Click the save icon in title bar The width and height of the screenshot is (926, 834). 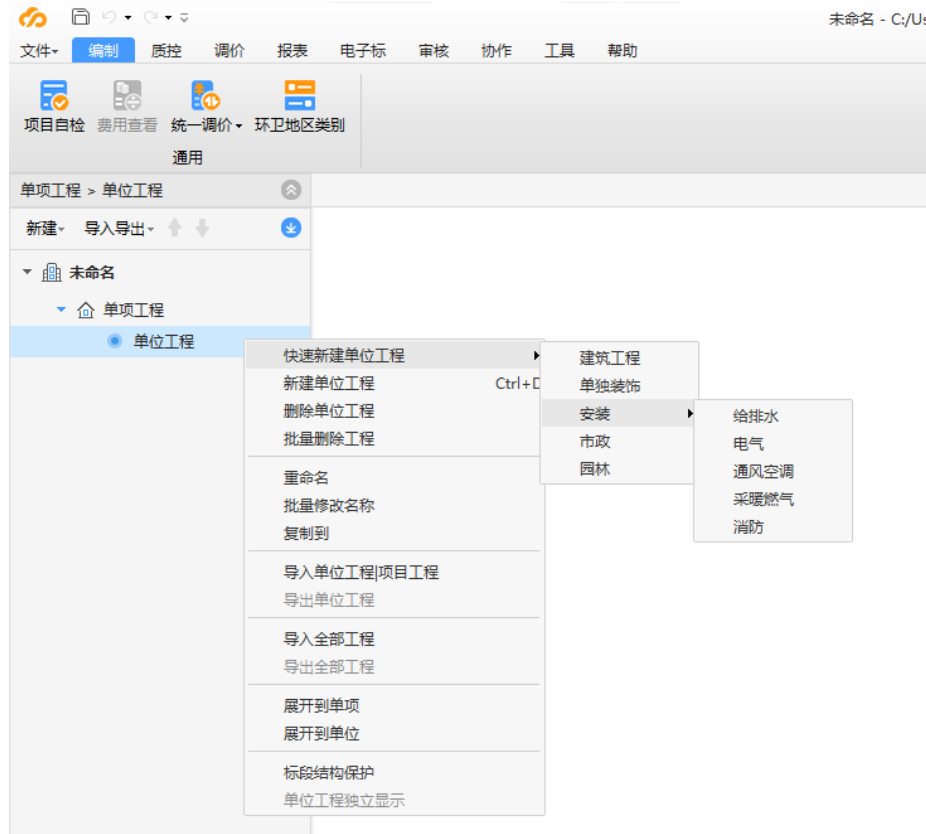coord(80,17)
